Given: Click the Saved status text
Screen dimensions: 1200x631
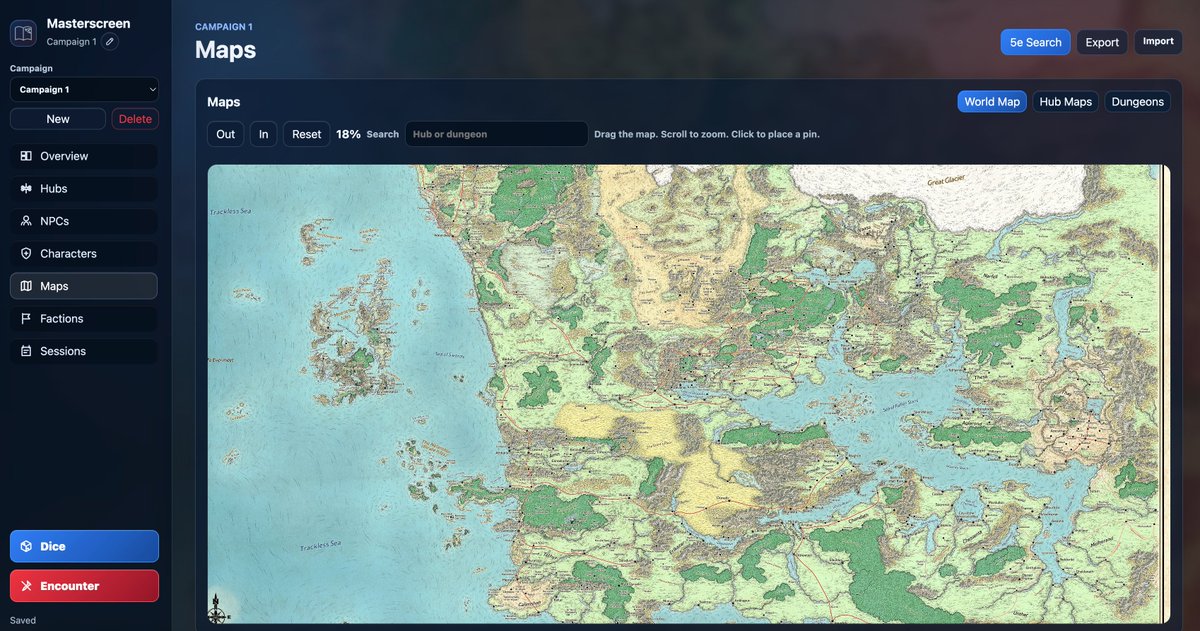Looking at the screenshot, I should (x=23, y=620).
